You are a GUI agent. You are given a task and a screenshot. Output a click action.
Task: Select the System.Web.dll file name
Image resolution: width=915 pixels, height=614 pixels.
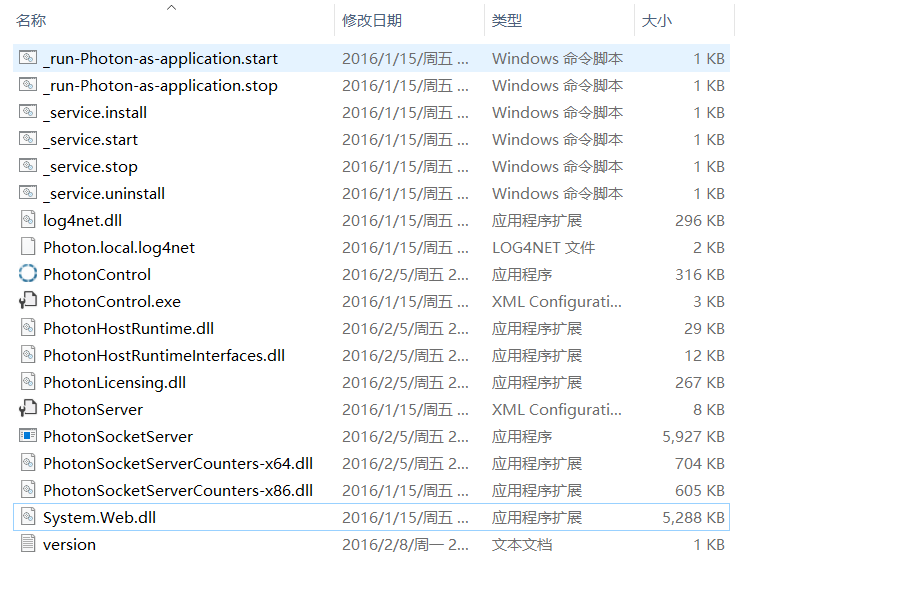click(99, 518)
